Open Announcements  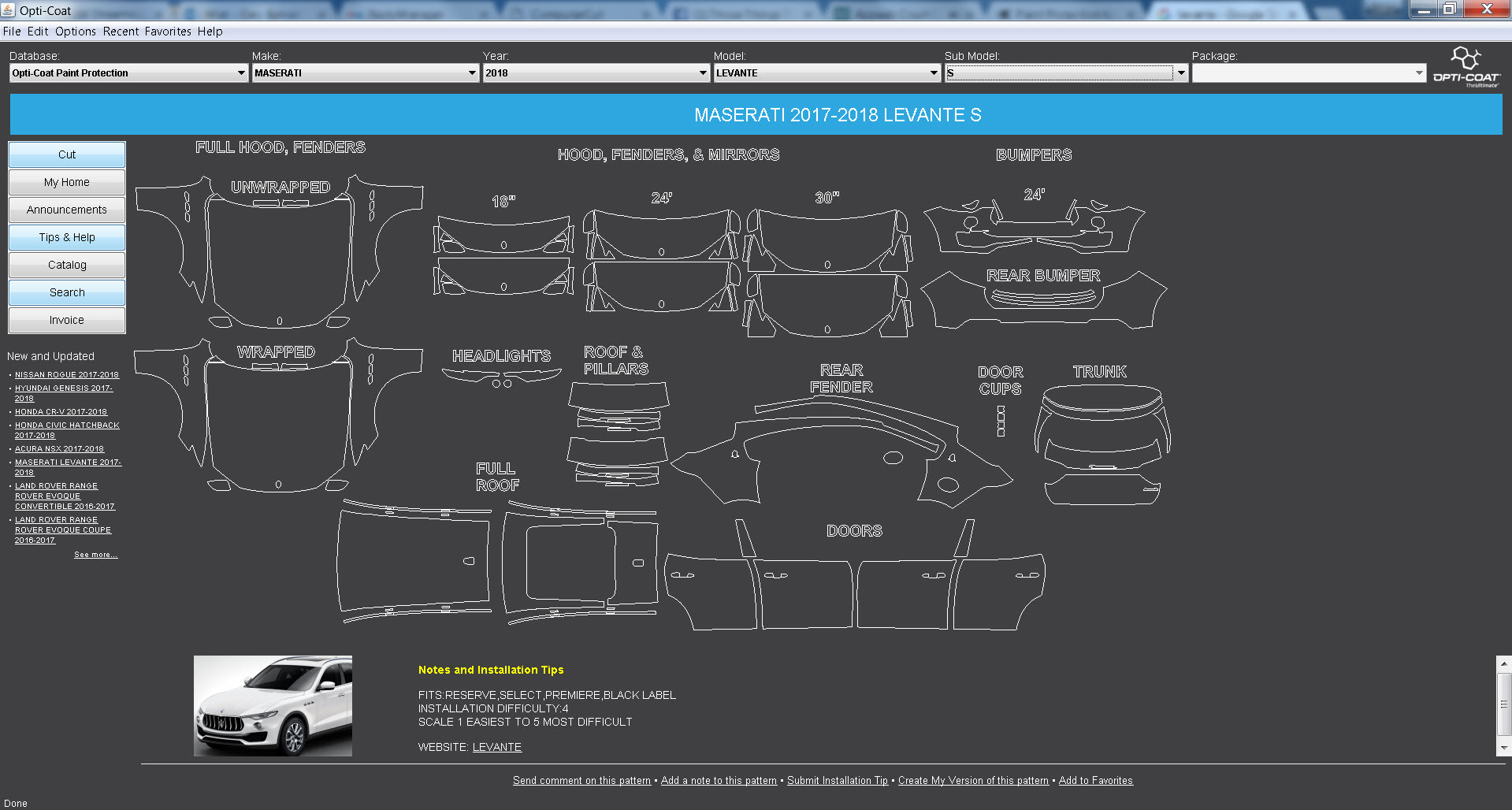pos(67,210)
